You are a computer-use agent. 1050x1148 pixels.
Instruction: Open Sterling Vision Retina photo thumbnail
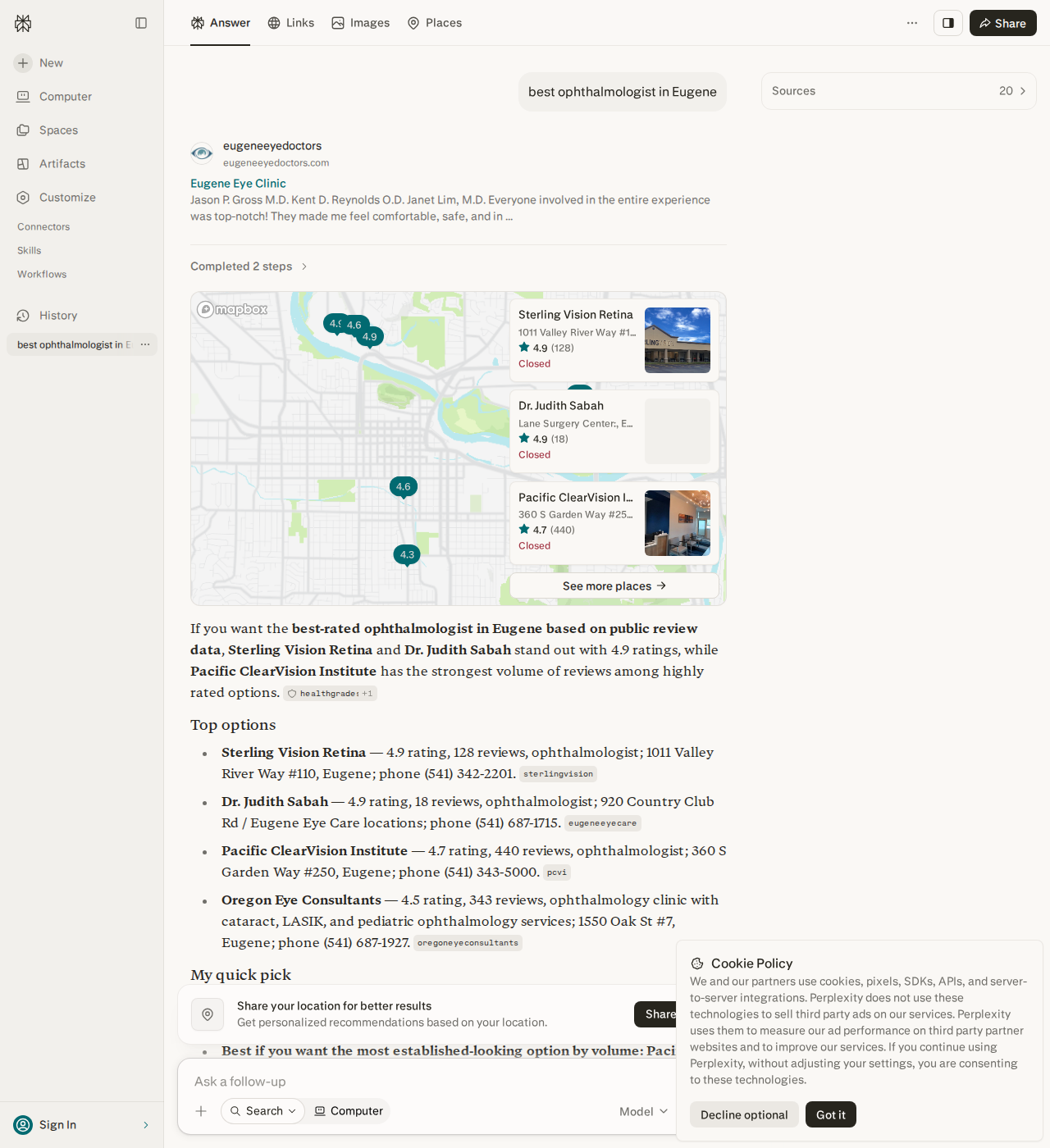pyautogui.click(x=678, y=340)
